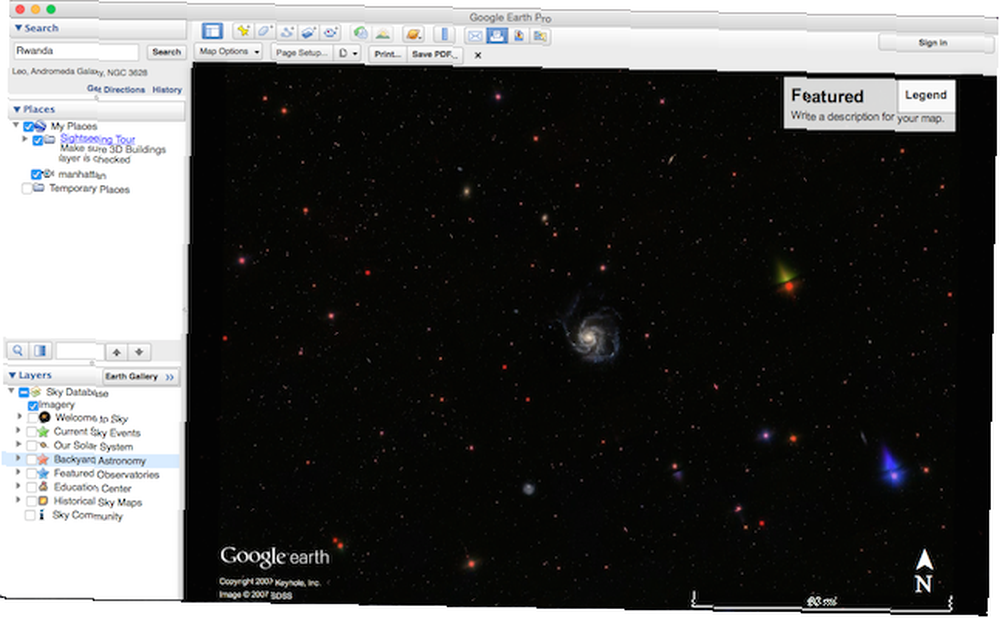Enable the Backyard Astronomy checkbox

[31, 459]
